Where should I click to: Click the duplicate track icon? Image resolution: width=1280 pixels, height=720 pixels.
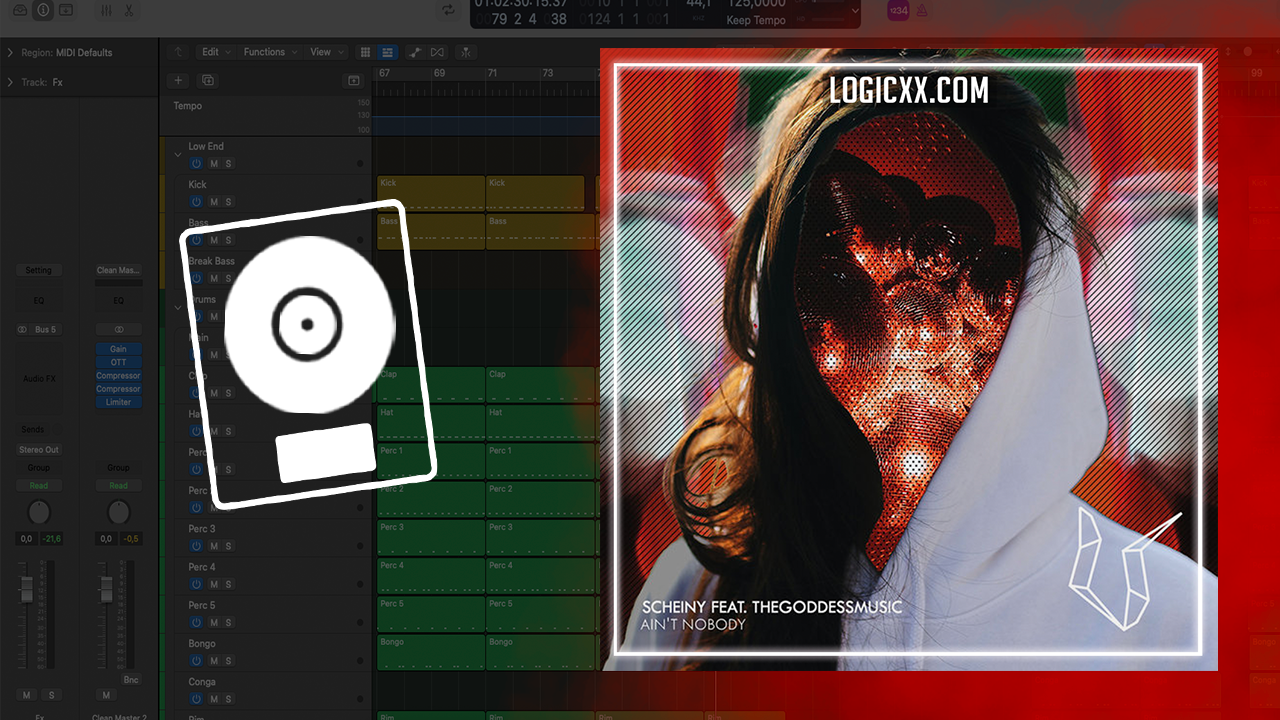tap(208, 80)
